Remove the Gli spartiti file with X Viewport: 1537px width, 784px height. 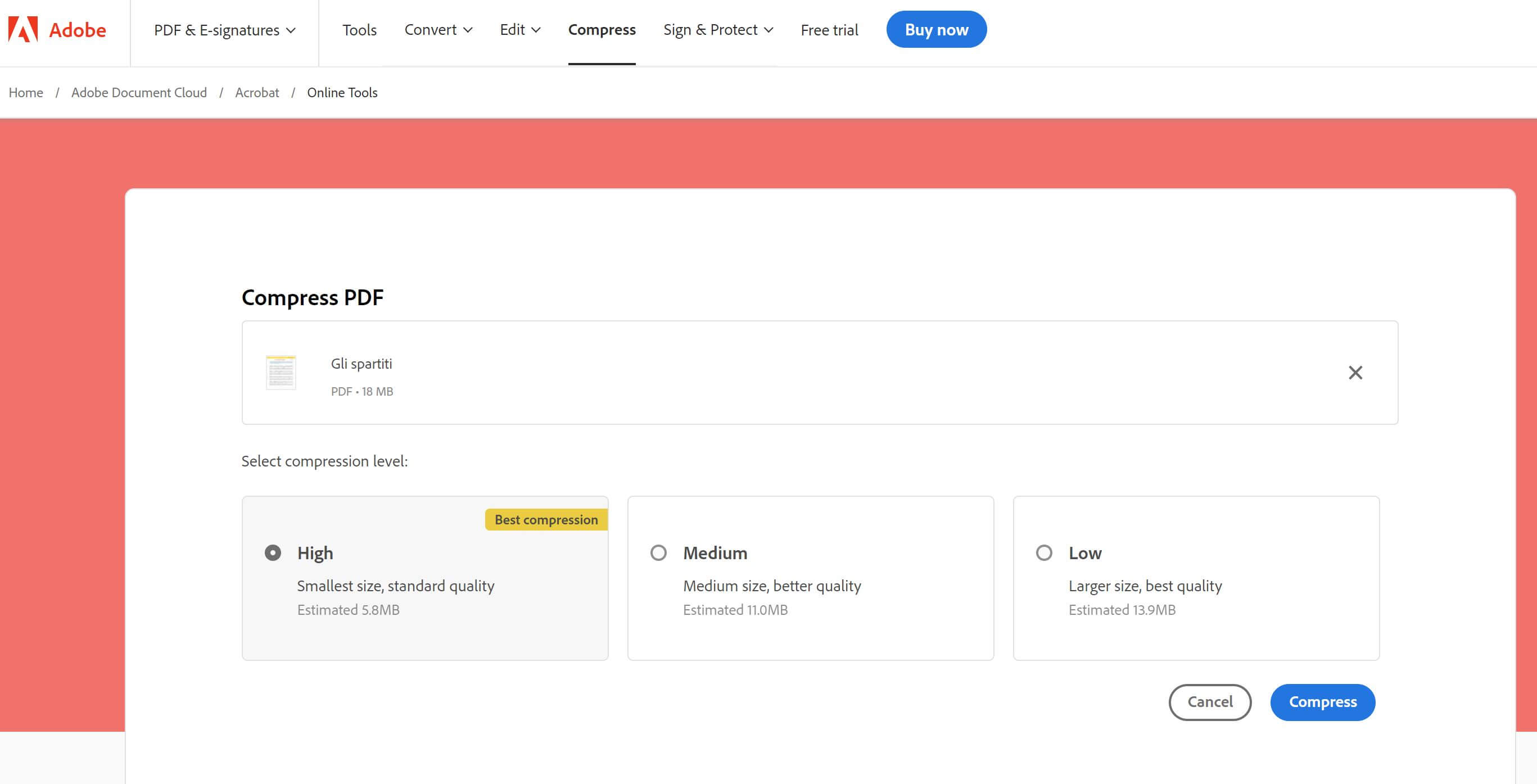point(1355,373)
